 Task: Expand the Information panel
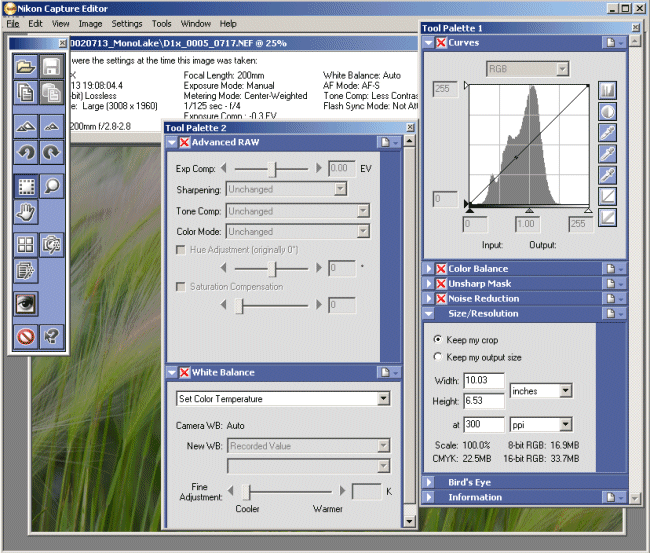pos(429,497)
